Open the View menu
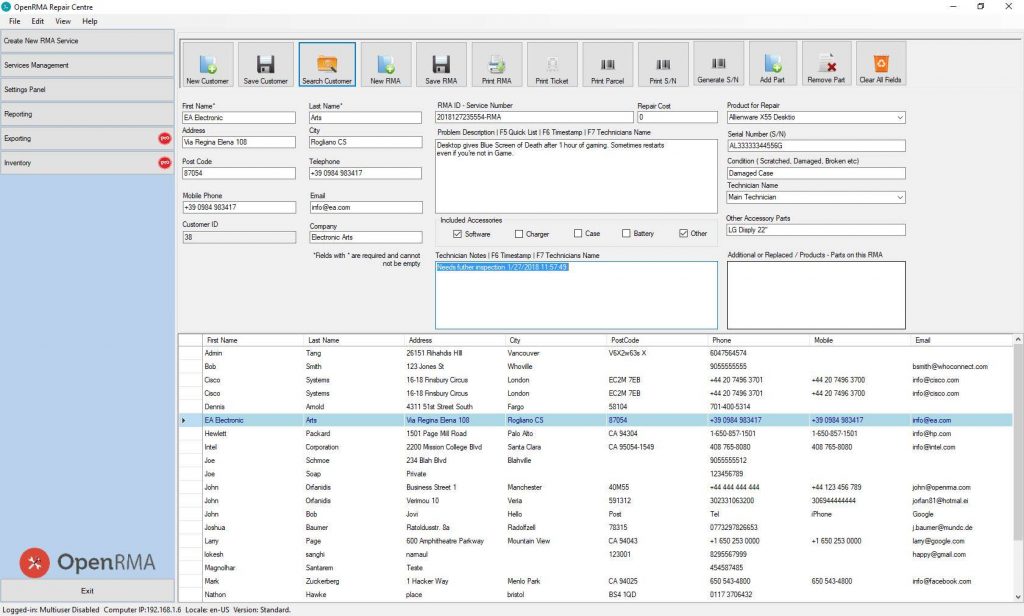 point(63,19)
